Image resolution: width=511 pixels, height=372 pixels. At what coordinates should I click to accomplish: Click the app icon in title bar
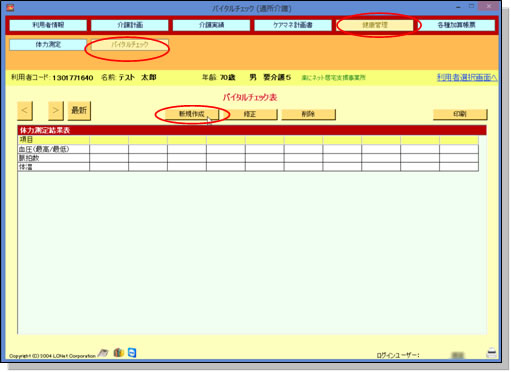coord(10,7)
